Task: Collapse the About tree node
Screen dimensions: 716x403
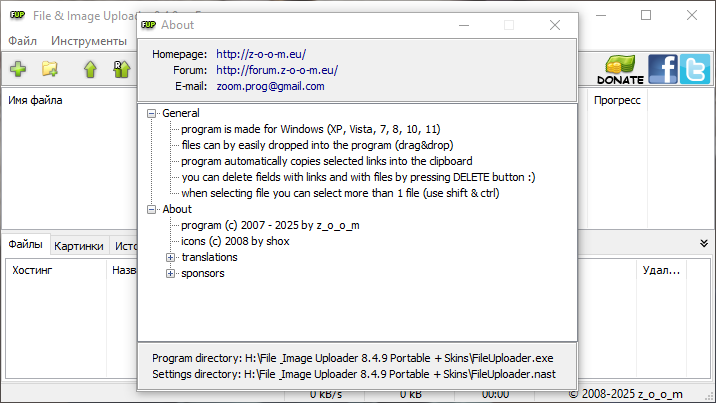Action: [x=152, y=209]
